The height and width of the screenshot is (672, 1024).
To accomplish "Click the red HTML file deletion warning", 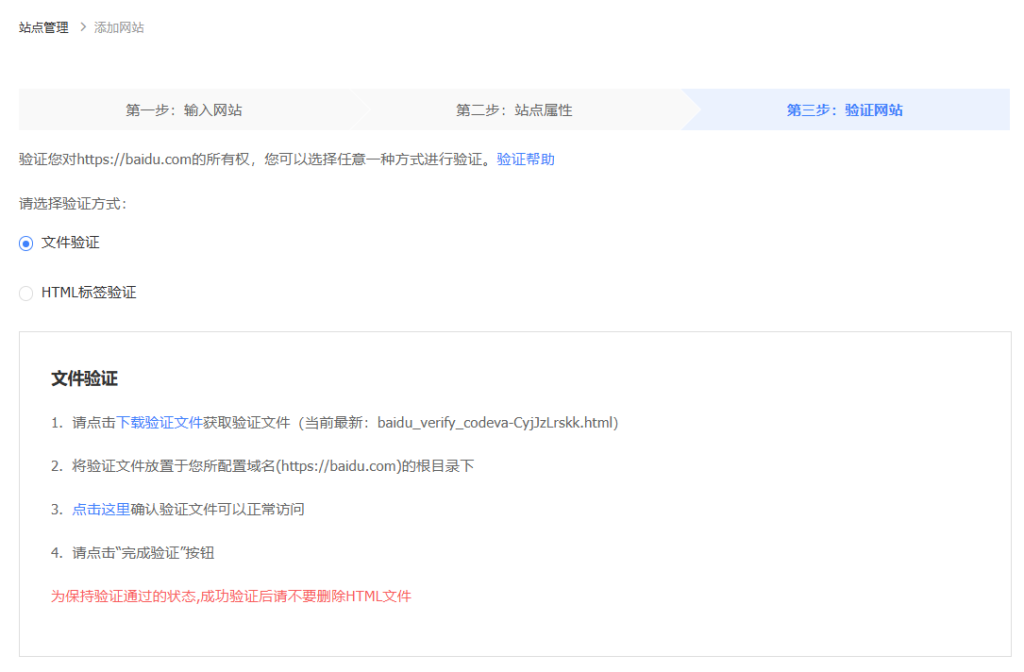I will pyautogui.click(x=231, y=596).
